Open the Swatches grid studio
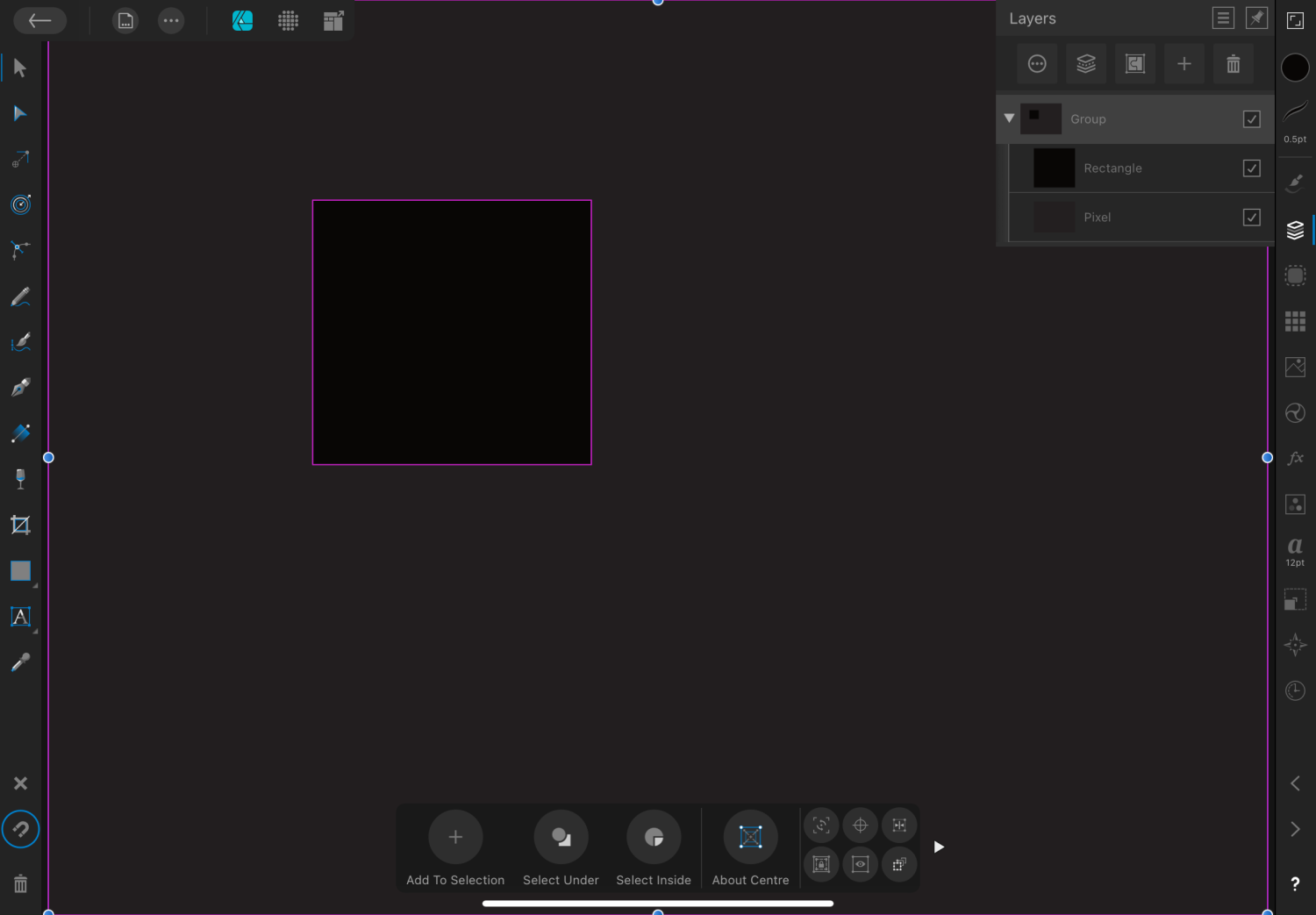This screenshot has height=915, width=1316. pos(1295,321)
